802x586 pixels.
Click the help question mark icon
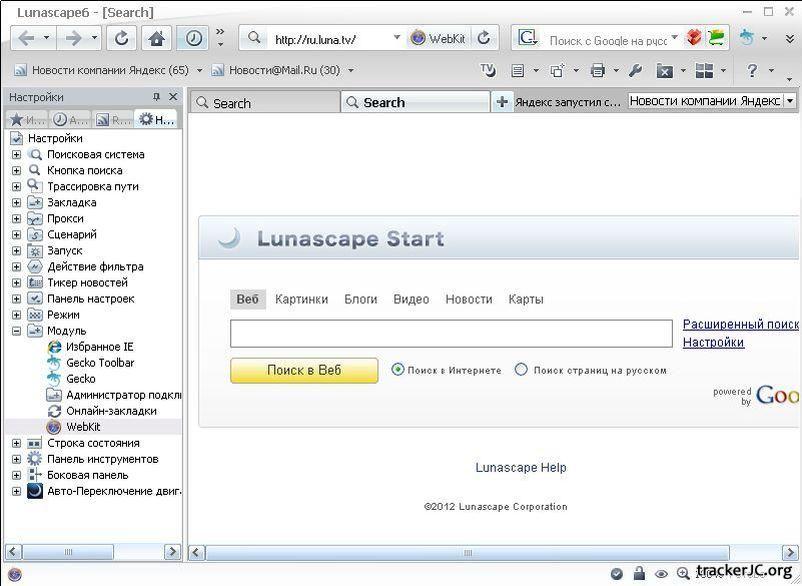[x=752, y=71]
